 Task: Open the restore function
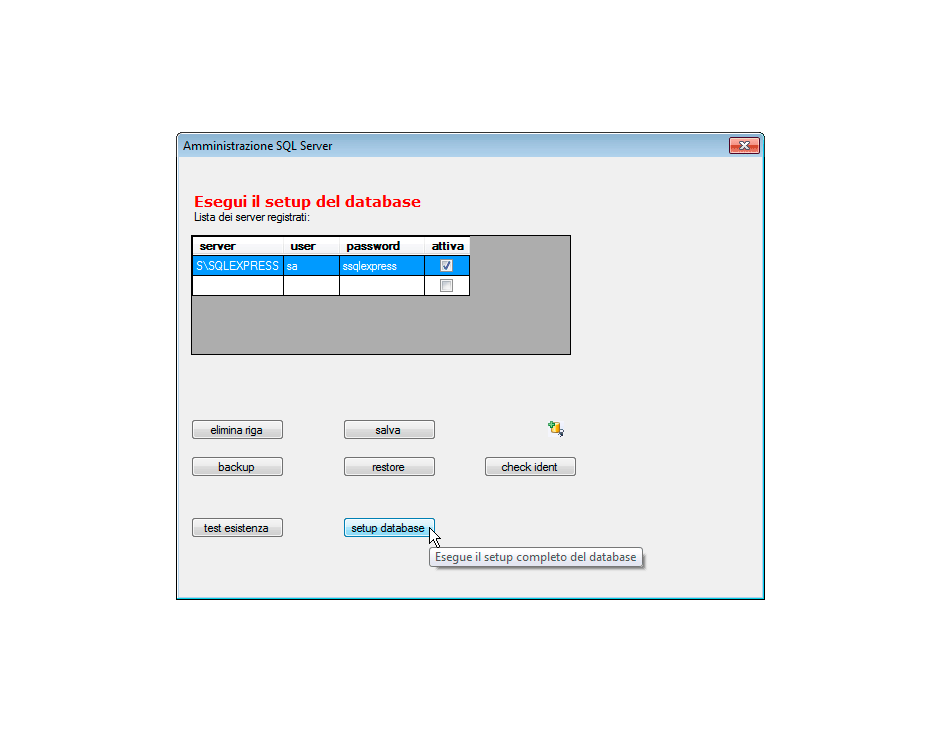click(389, 466)
